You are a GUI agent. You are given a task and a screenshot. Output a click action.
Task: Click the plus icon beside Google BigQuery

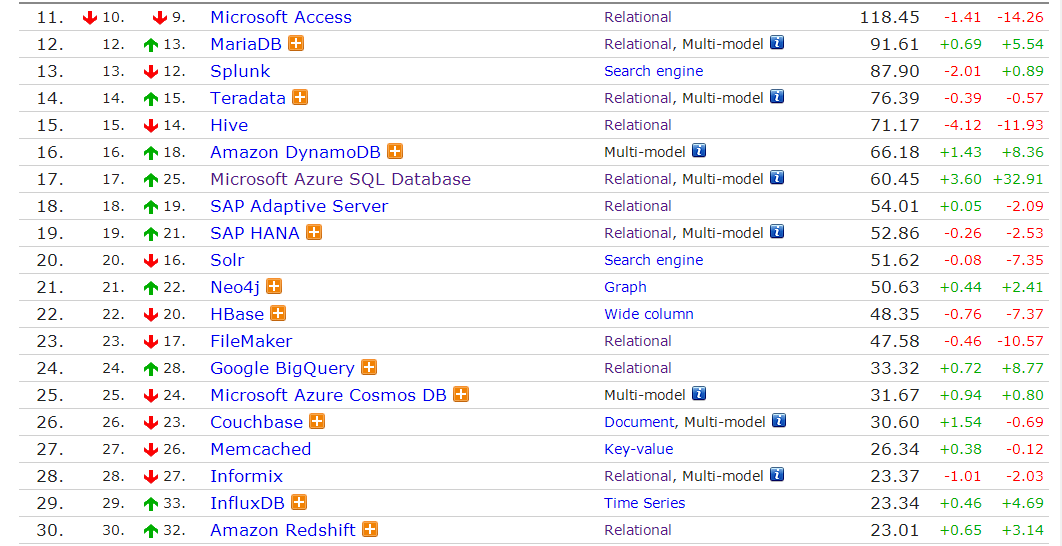tap(368, 368)
